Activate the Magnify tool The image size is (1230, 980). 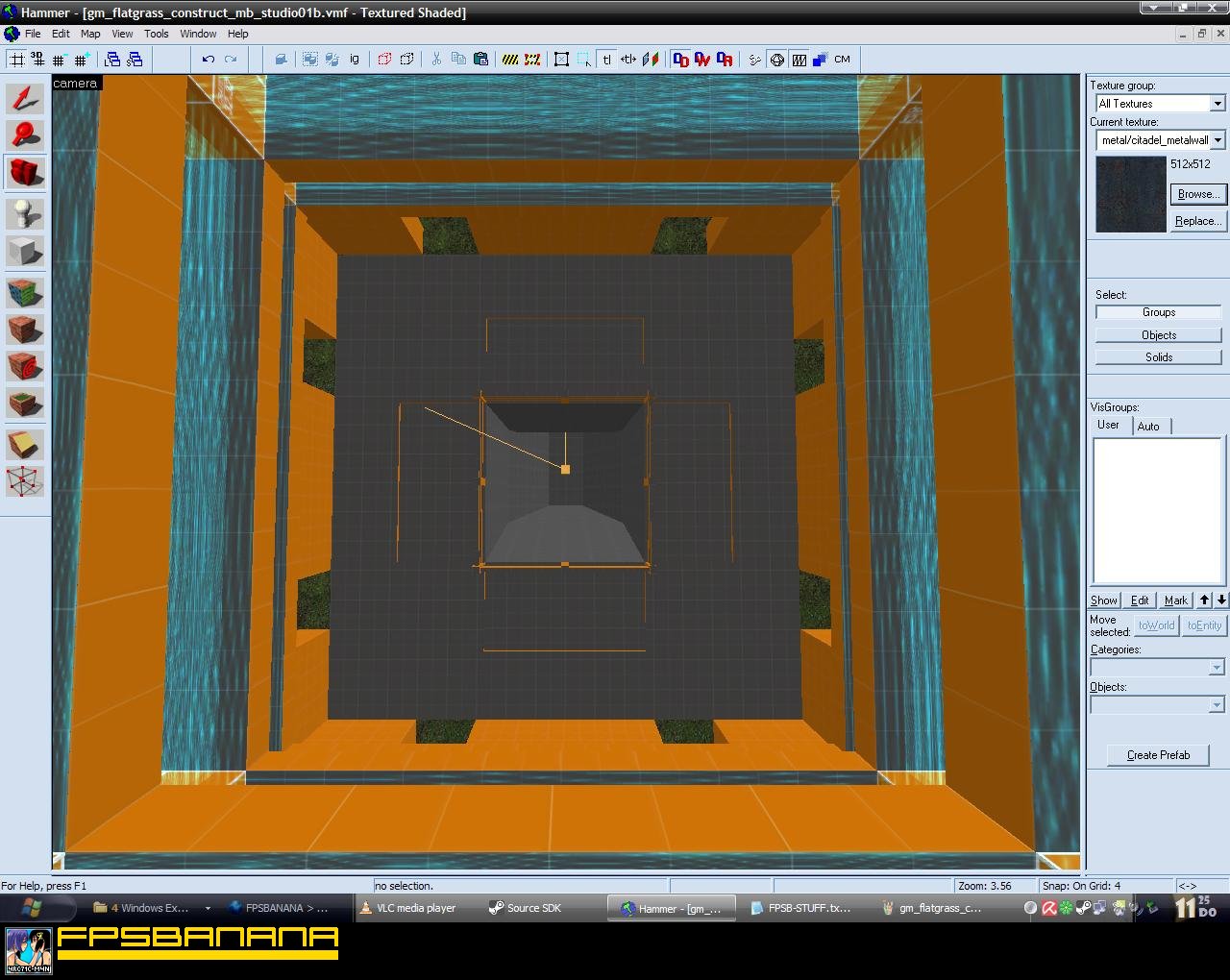[25, 135]
